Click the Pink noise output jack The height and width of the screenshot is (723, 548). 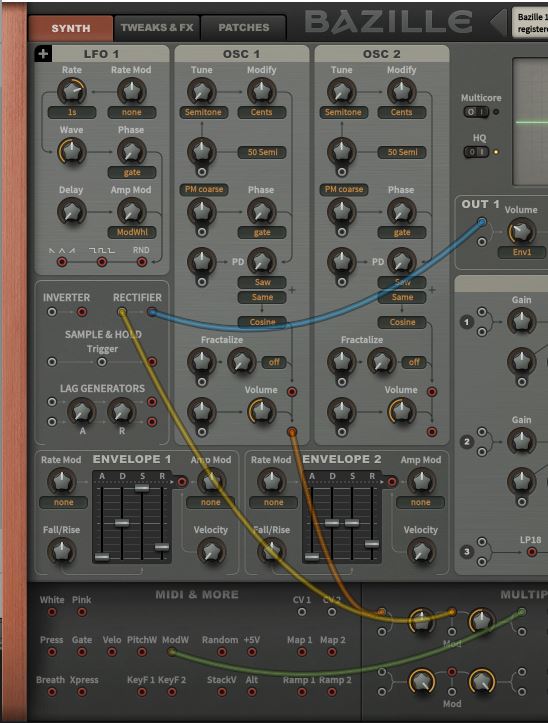[x=82, y=612]
